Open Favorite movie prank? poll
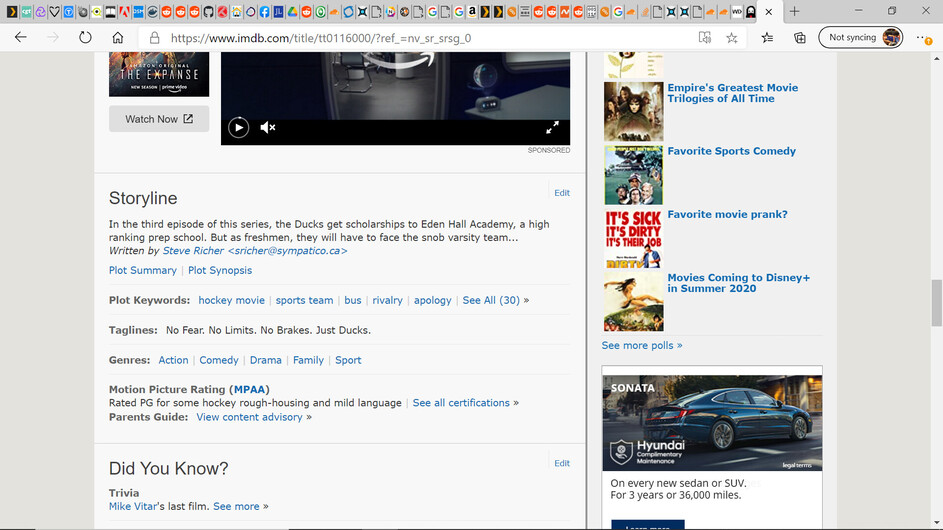Viewport: 943px width, 530px height. (727, 215)
